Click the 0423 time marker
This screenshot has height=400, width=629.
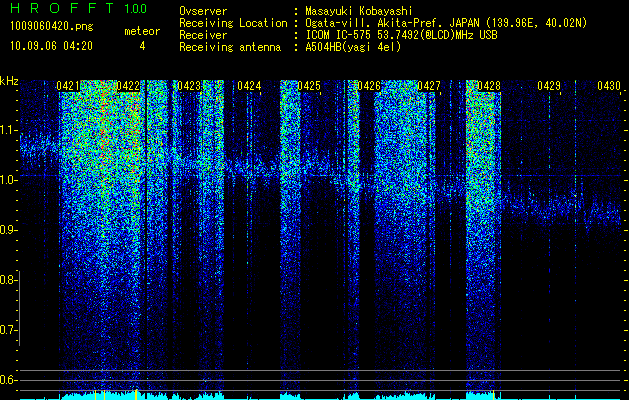click(189, 86)
